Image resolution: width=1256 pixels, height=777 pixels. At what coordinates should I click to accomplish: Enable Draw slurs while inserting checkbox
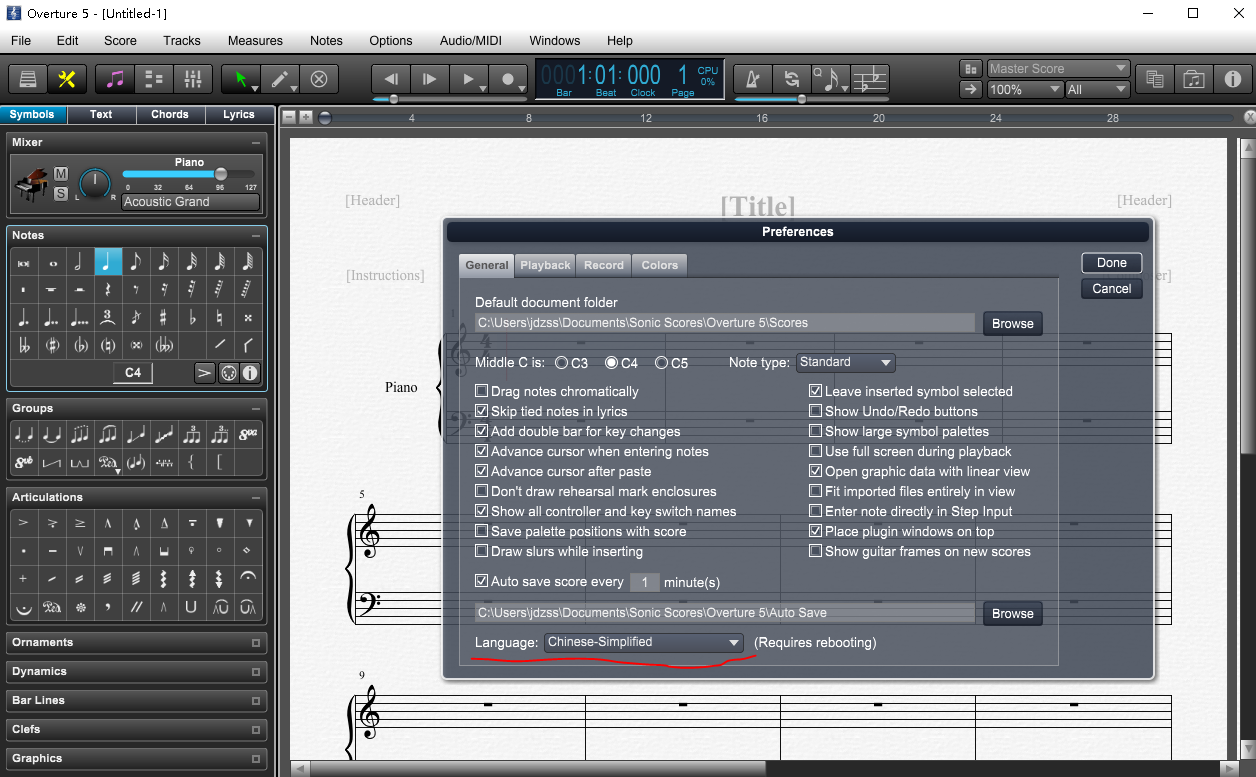click(x=482, y=551)
